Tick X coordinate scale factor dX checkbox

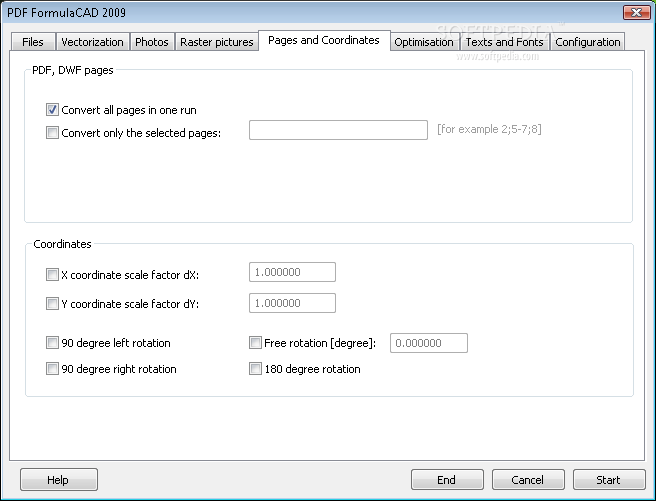(x=52, y=275)
